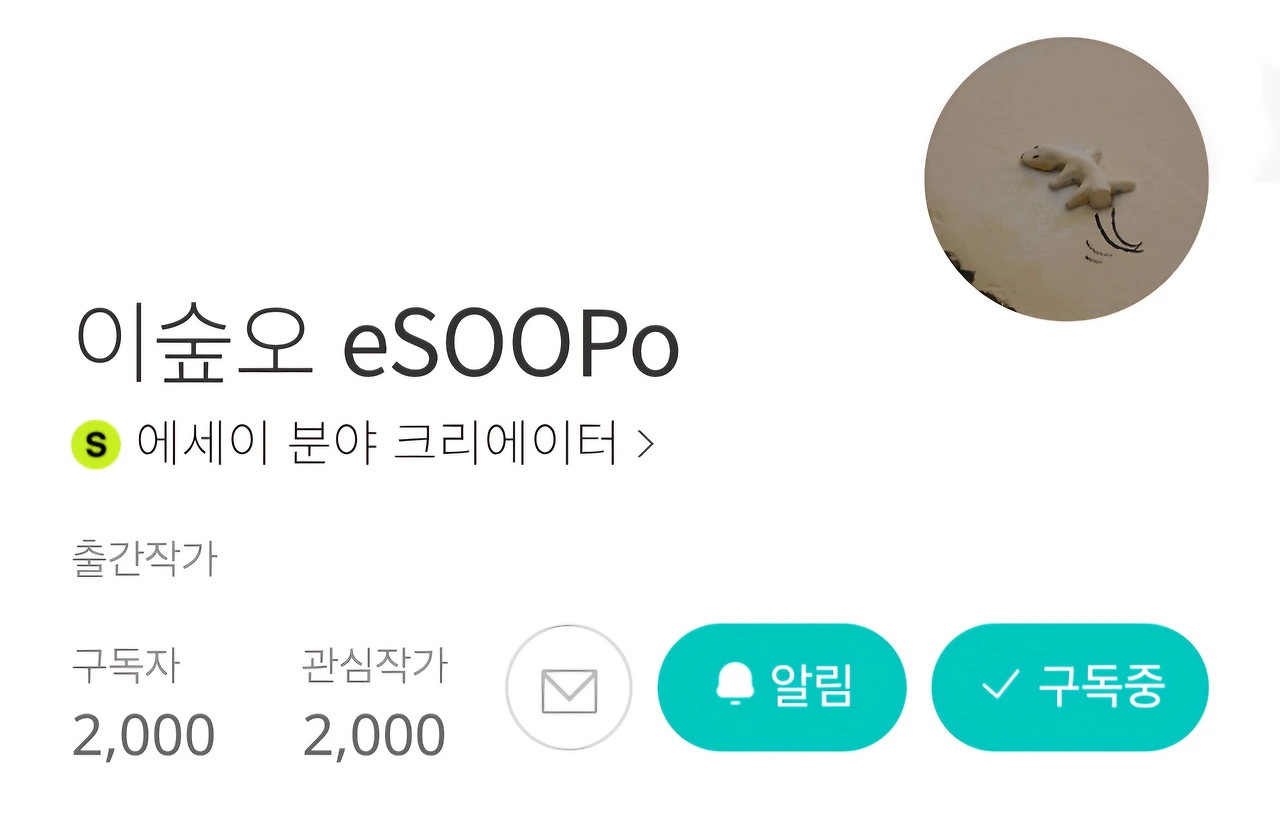
Task: Click the lizard figurine in the avatar
Action: click(x=1078, y=175)
